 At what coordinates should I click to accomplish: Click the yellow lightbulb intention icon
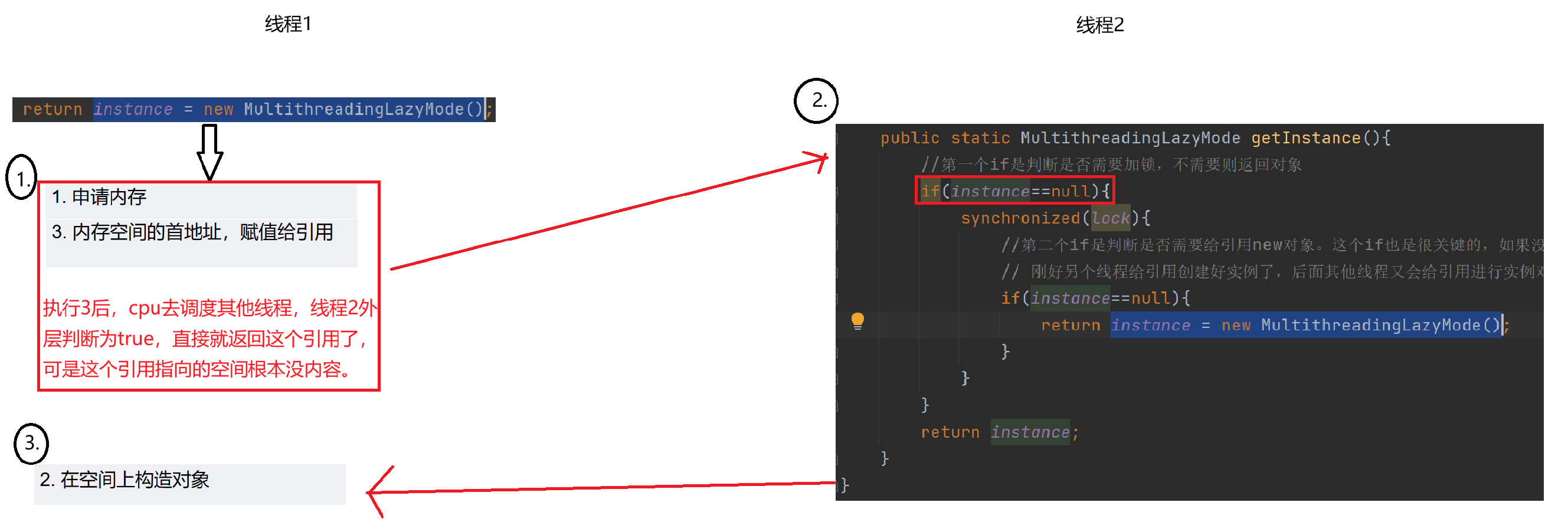[x=857, y=321]
